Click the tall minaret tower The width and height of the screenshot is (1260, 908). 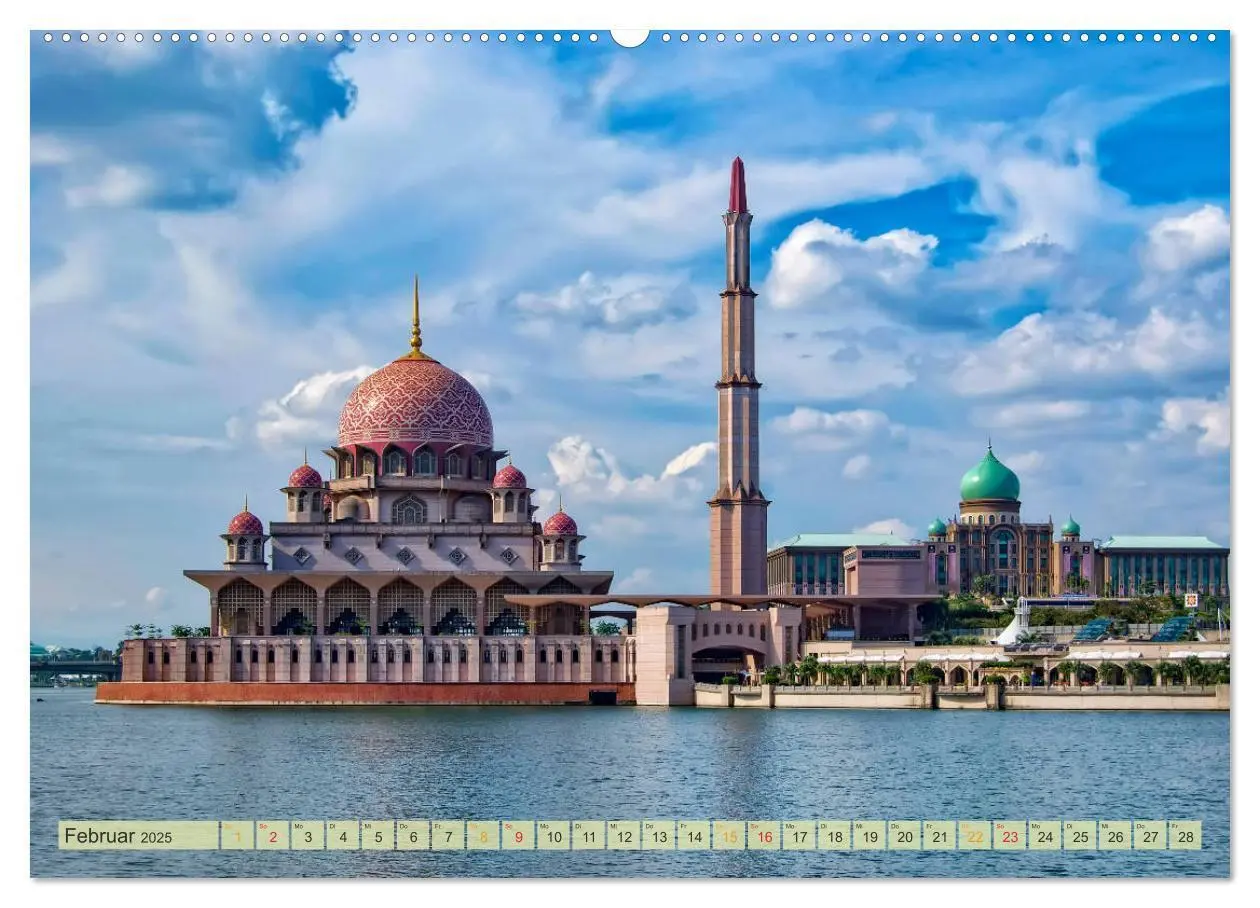pyautogui.click(x=738, y=377)
